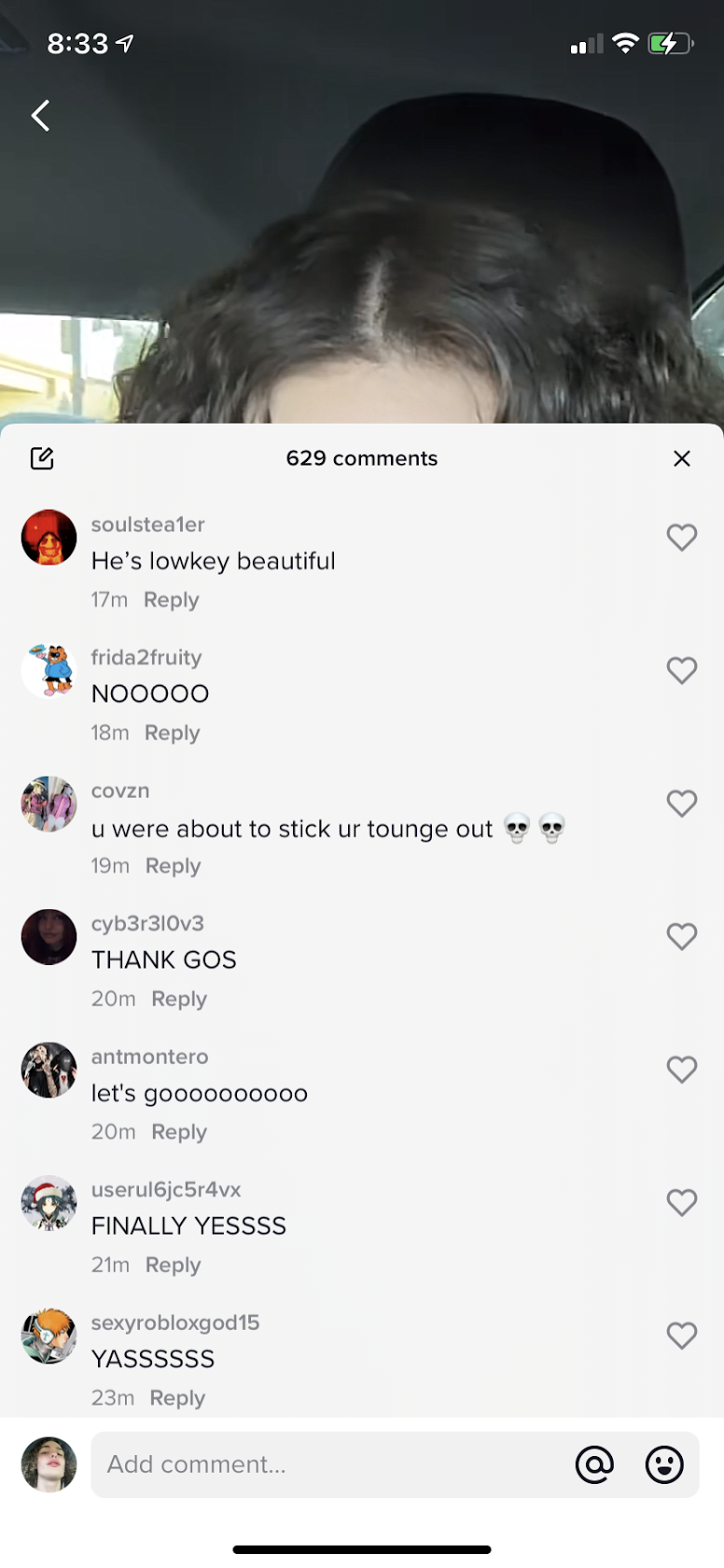Reply to covzn's tongue comment
The width and height of the screenshot is (724, 1568).
coord(174,866)
